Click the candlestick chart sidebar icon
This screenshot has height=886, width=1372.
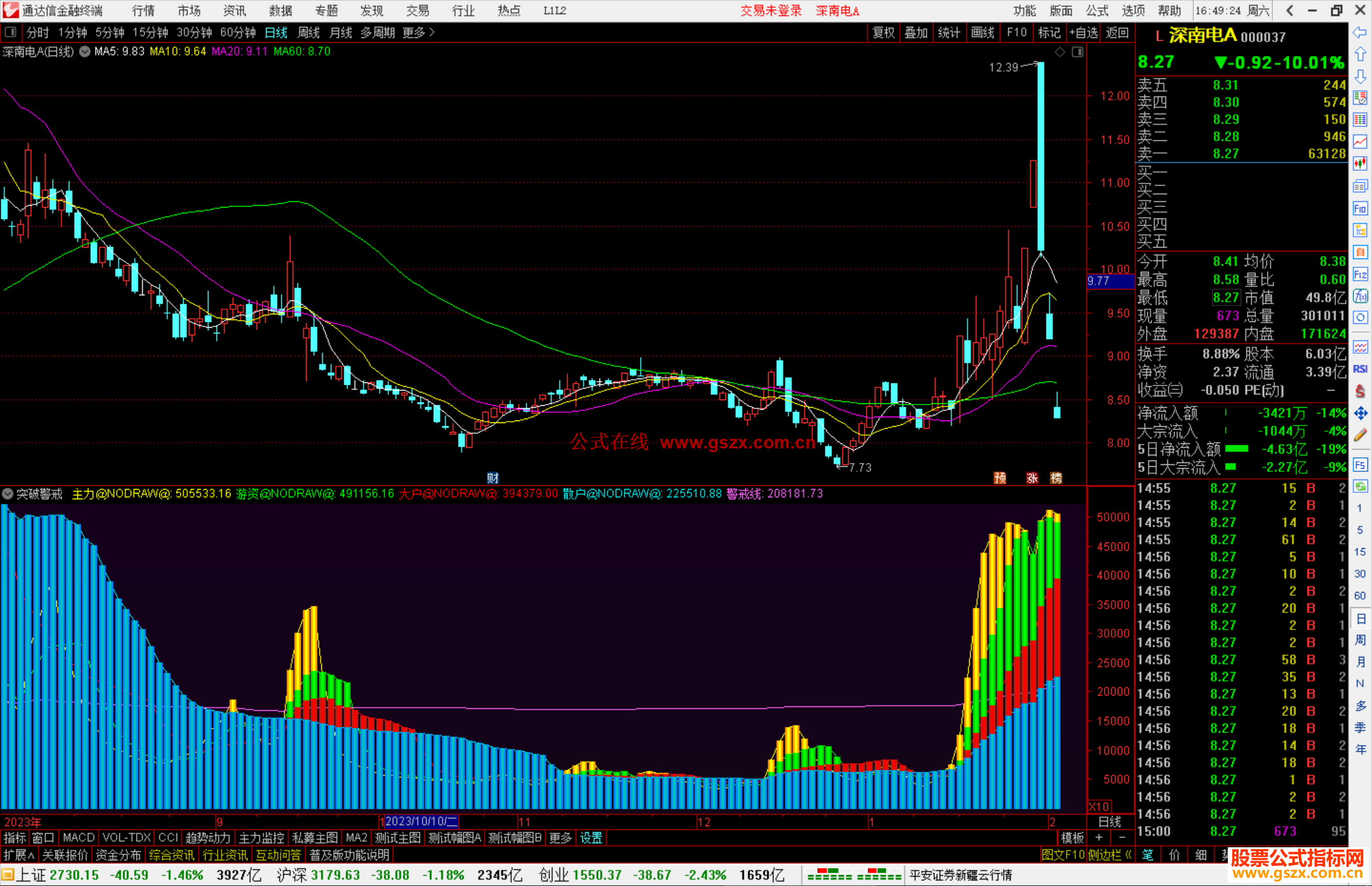click(1360, 163)
